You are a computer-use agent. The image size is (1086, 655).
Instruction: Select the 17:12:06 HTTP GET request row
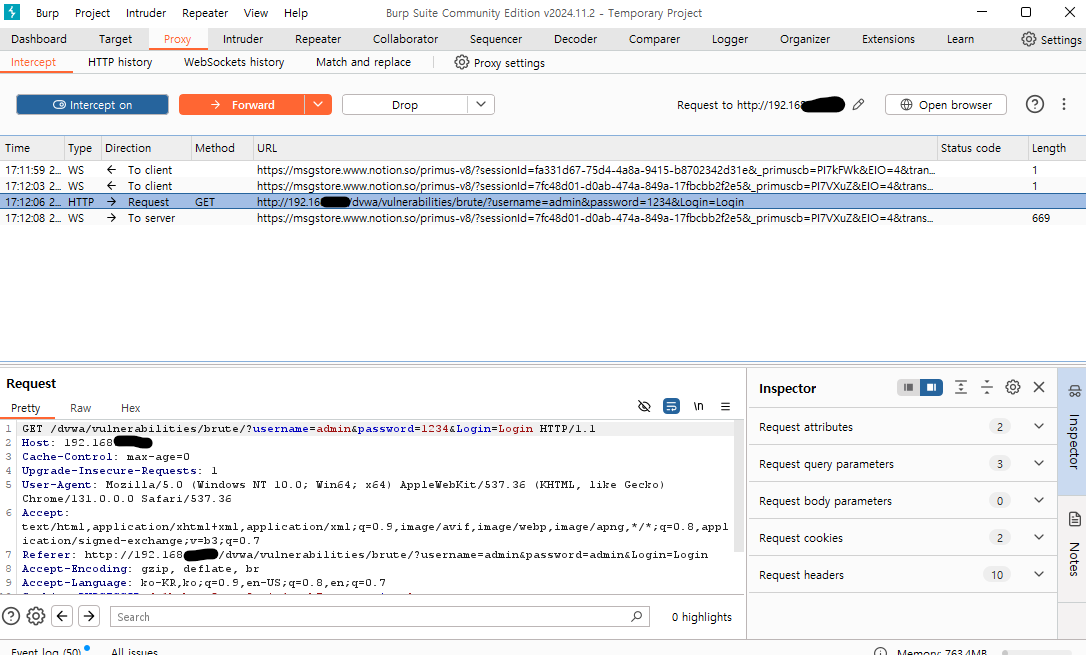[x=543, y=201]
